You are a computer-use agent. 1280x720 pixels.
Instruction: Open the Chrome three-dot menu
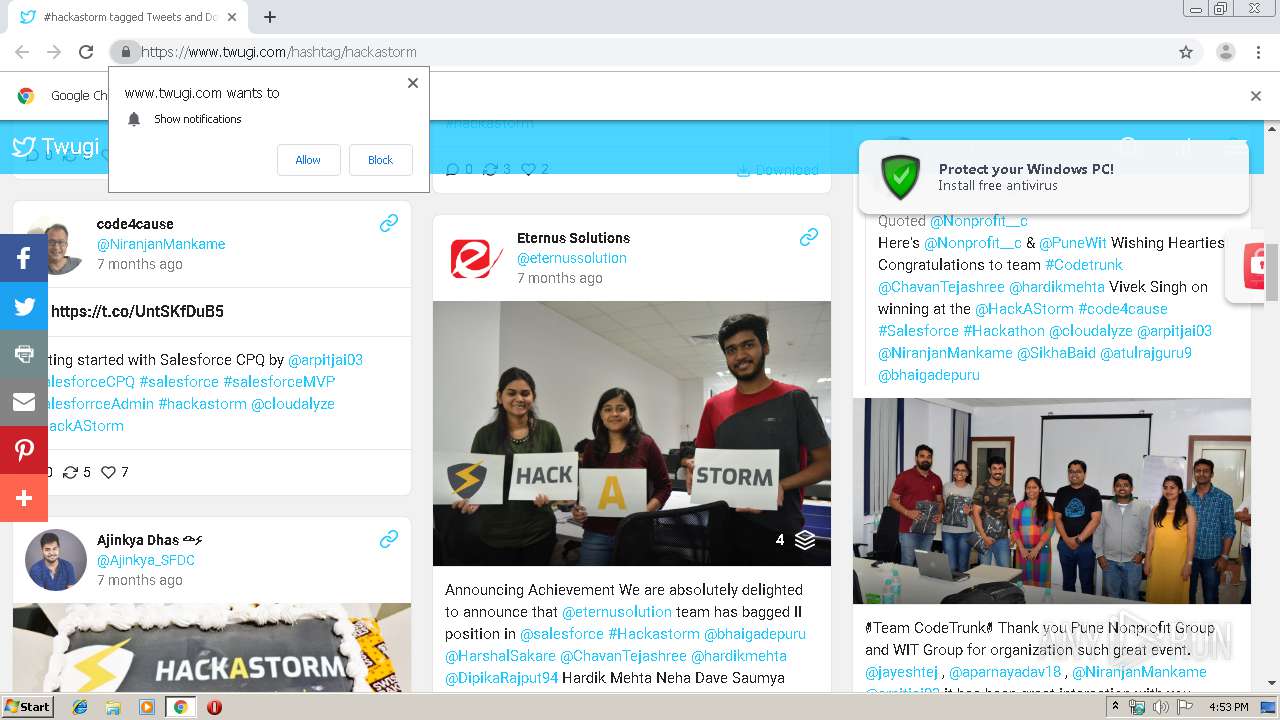1259,52
